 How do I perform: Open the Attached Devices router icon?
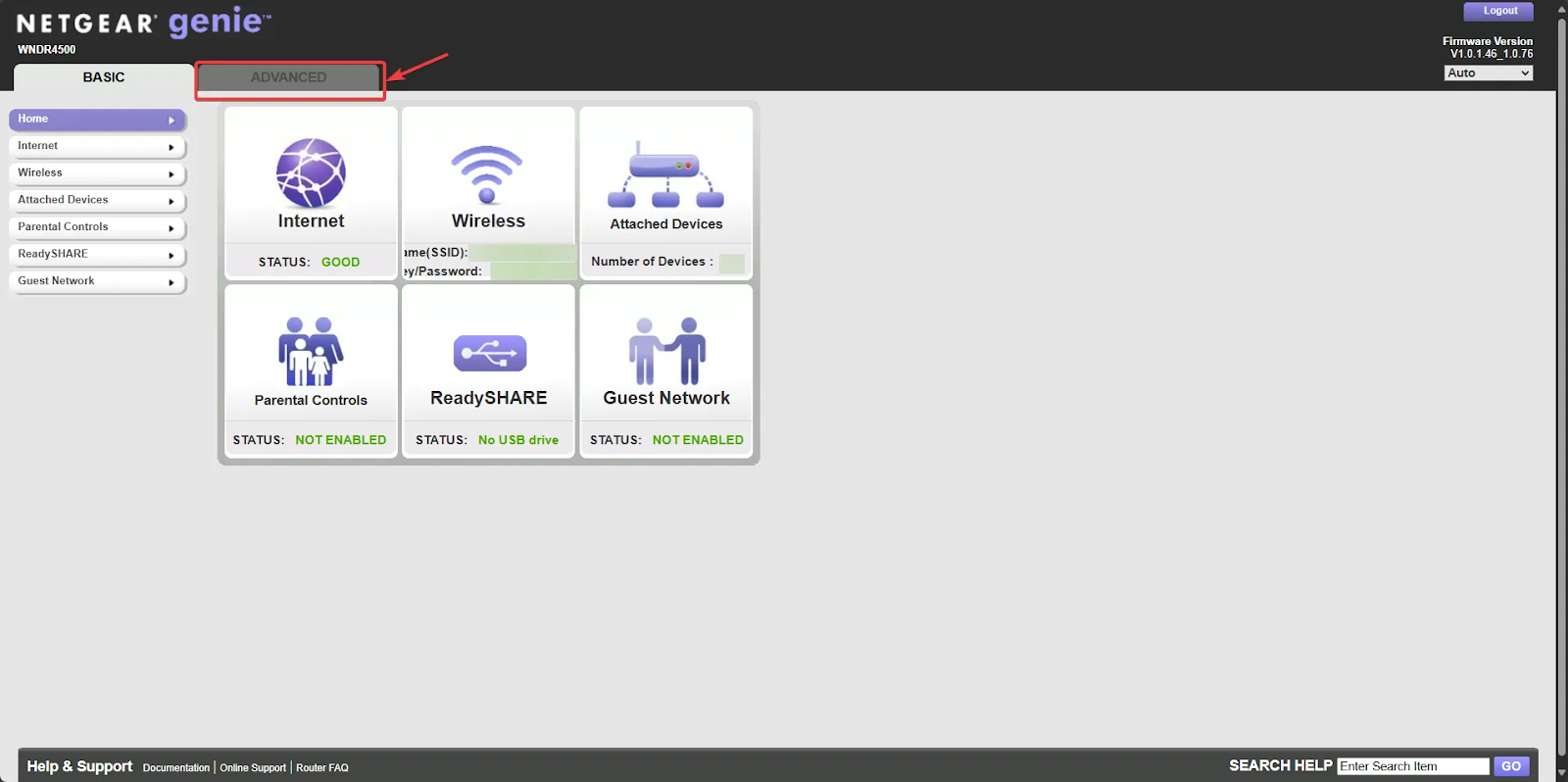pyautogui.click(x=665, y=174)
